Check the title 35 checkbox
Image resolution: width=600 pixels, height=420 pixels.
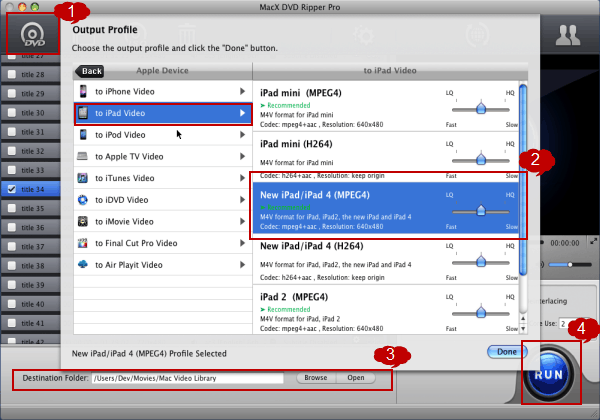pos(12,208)
